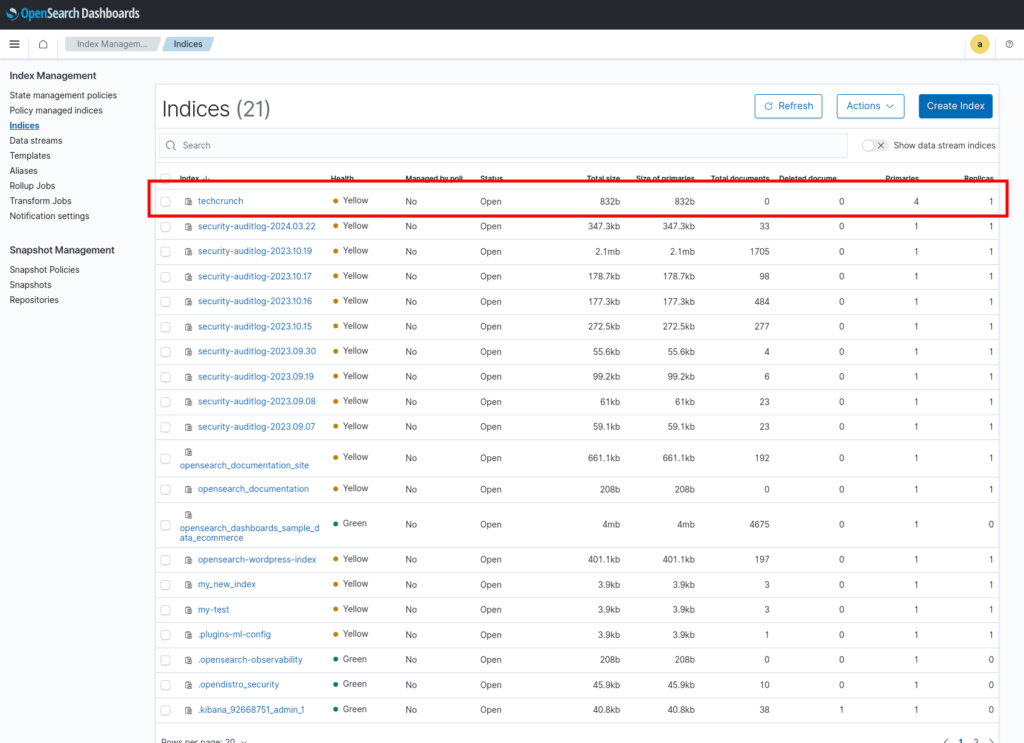Click index icon beside security-auditlog-2023.10.16
Screen dimensions: 1024x743
(x=189, y=302)
